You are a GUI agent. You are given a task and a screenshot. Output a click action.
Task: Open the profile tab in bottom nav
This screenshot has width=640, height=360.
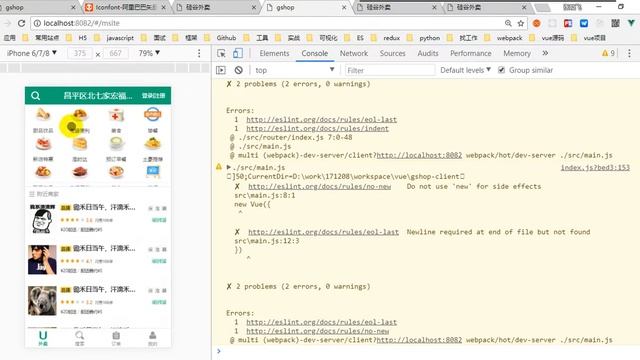click(x=152, y=338)
